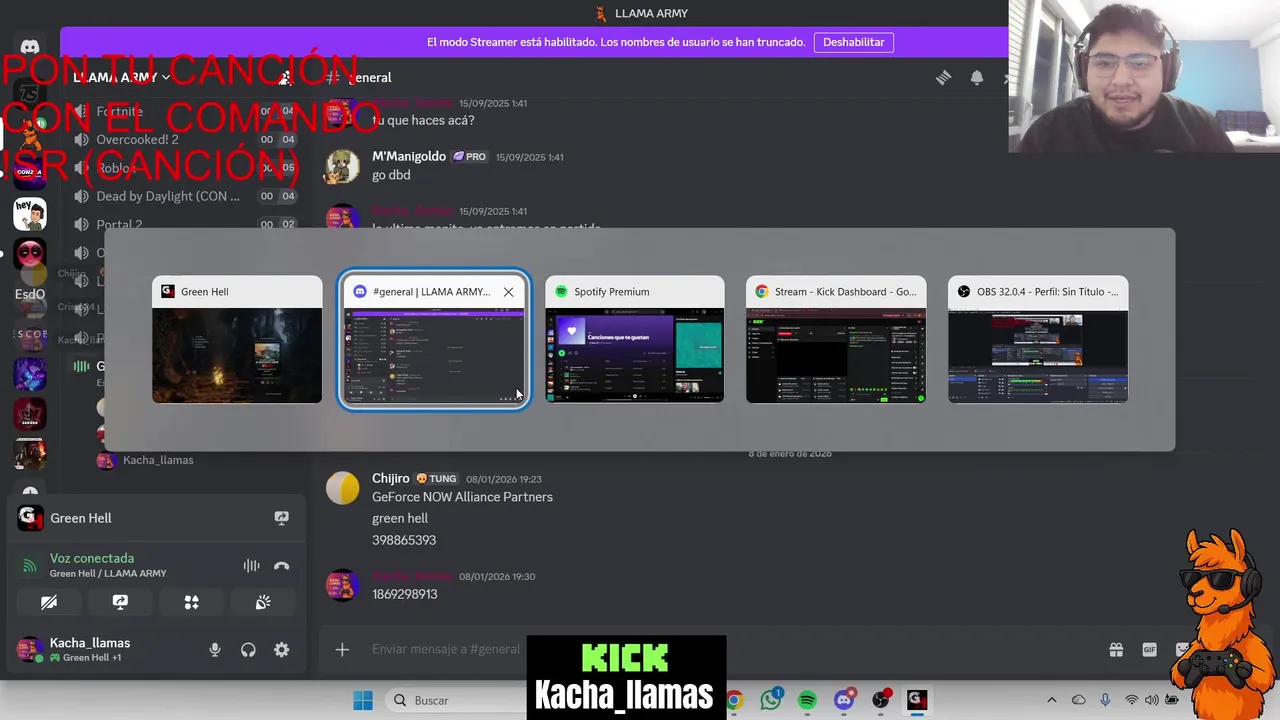Open the gift Nitro icon
Screen dimensions: 1280x720
(1116, 650)
